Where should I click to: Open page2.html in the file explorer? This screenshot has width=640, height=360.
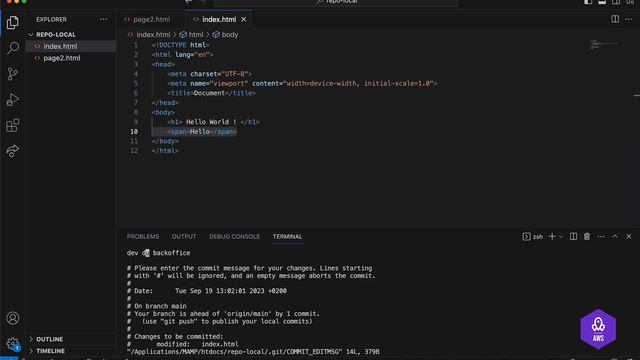[62, 58]
